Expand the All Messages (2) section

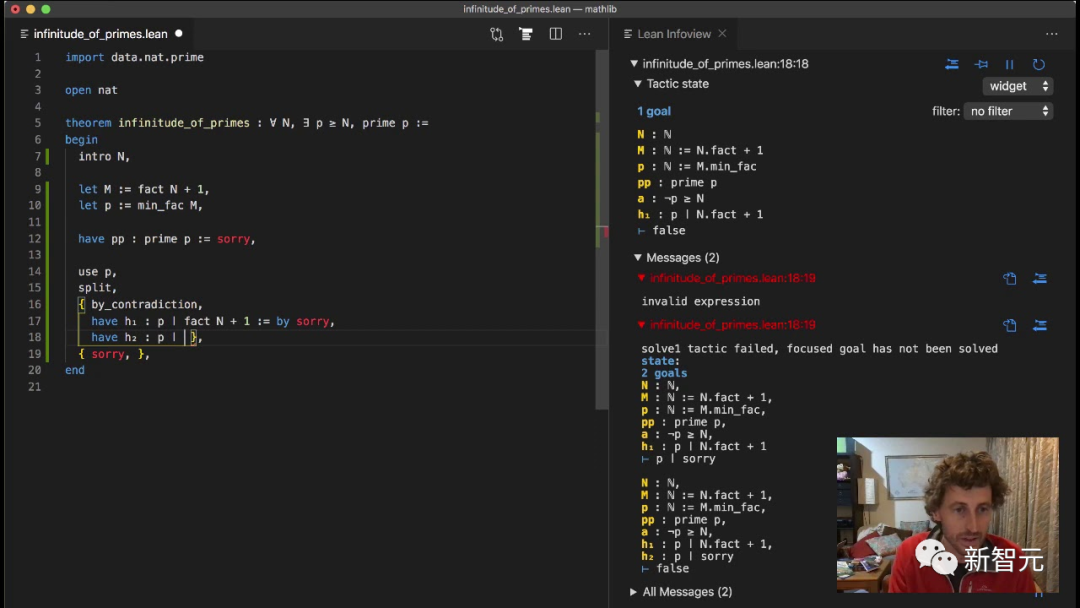click(x=633, y=592)
